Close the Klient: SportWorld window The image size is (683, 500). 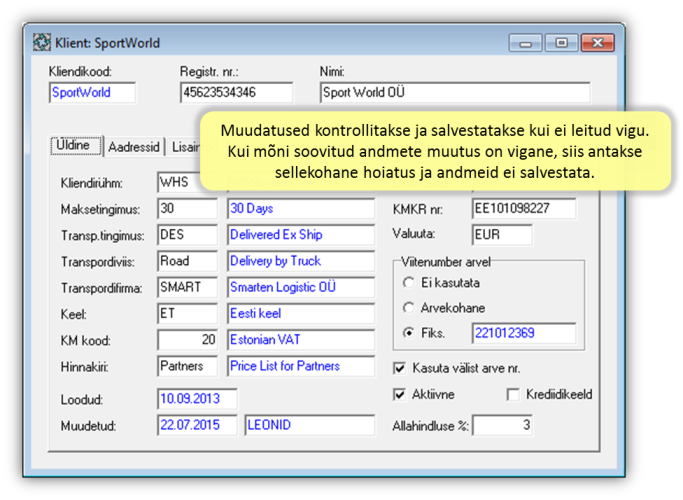click(x=598, y=43)
